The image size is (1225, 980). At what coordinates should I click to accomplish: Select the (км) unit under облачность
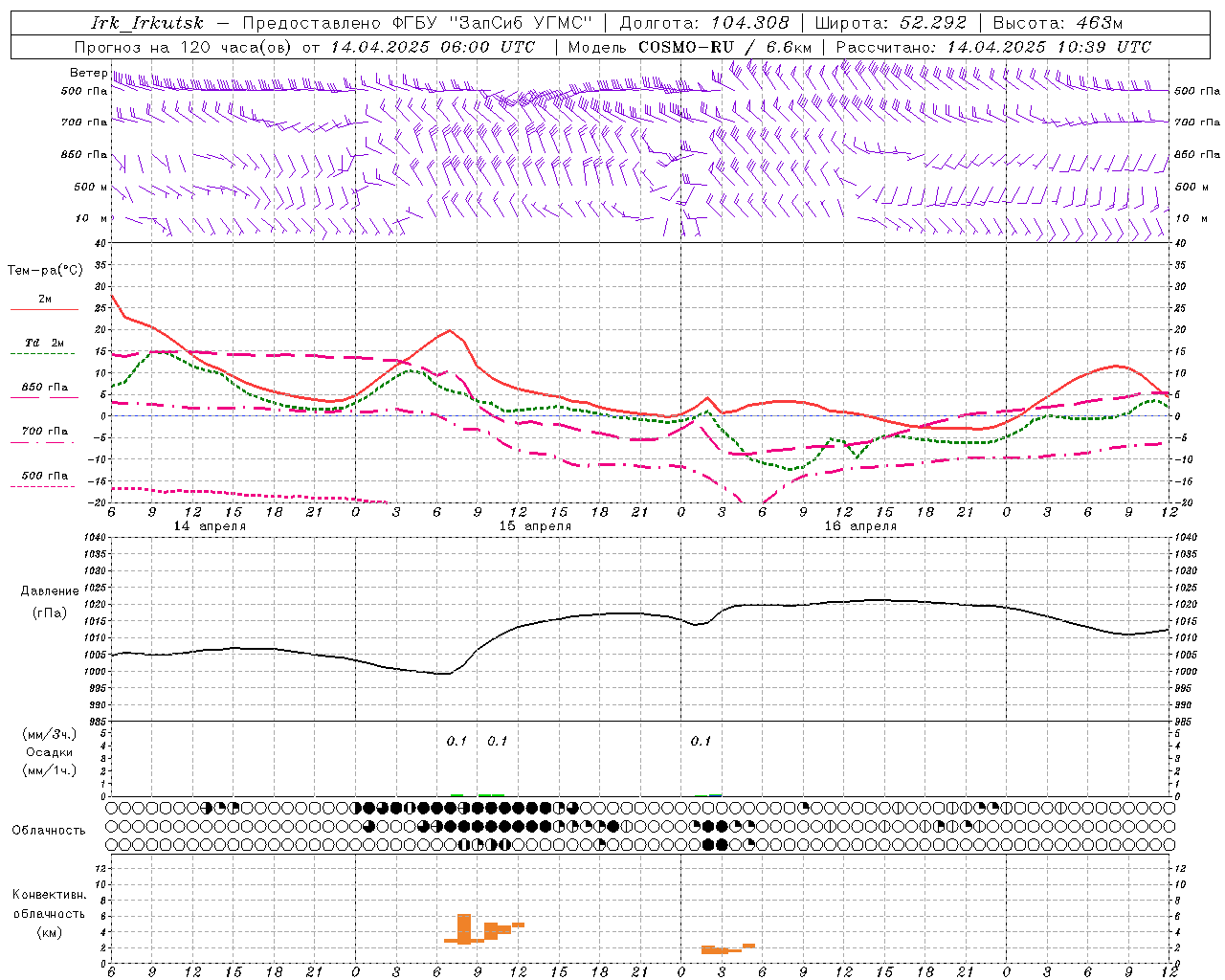49,932
